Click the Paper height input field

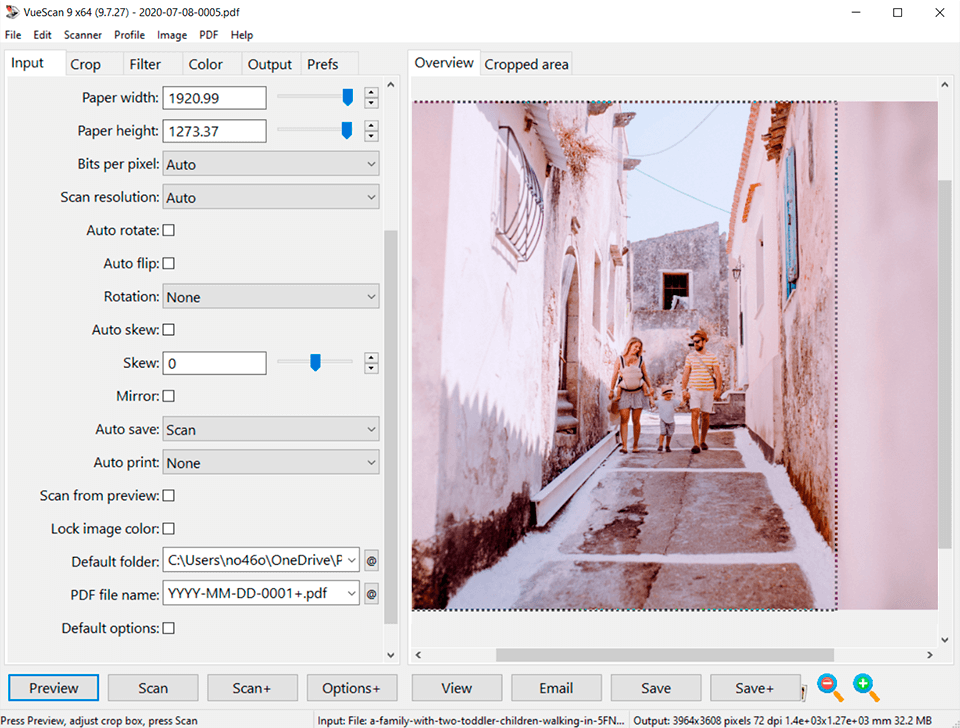pos(214,130)
